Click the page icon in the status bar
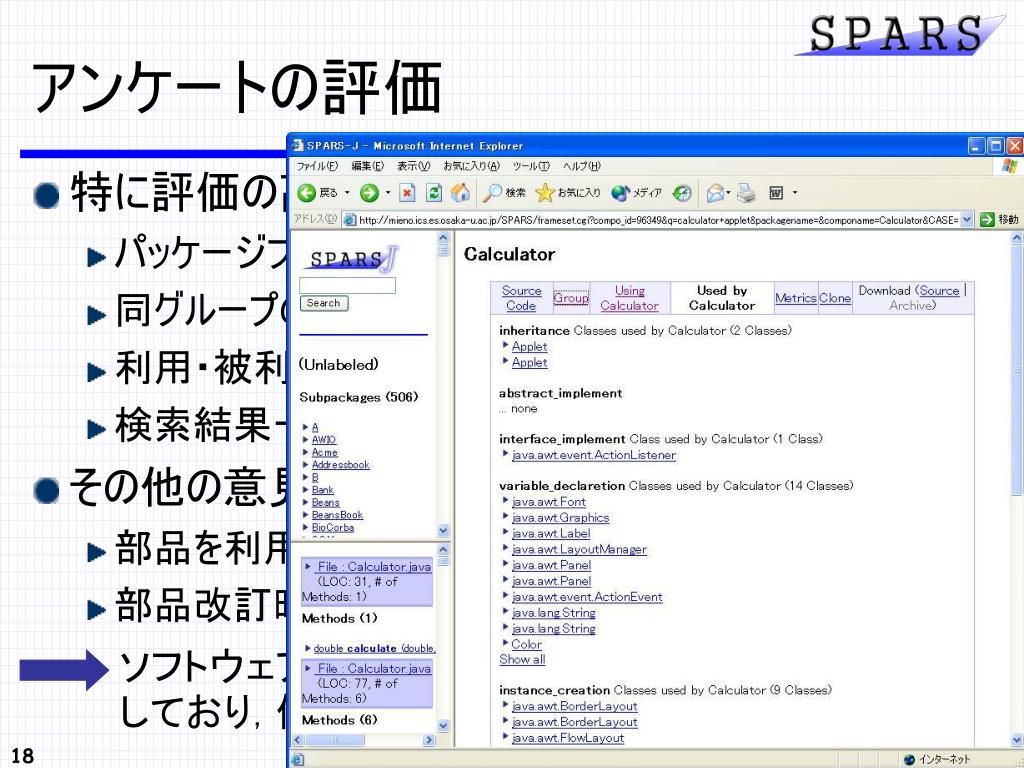Screen dimensions: 1024x768 click(x=297, y=760)
